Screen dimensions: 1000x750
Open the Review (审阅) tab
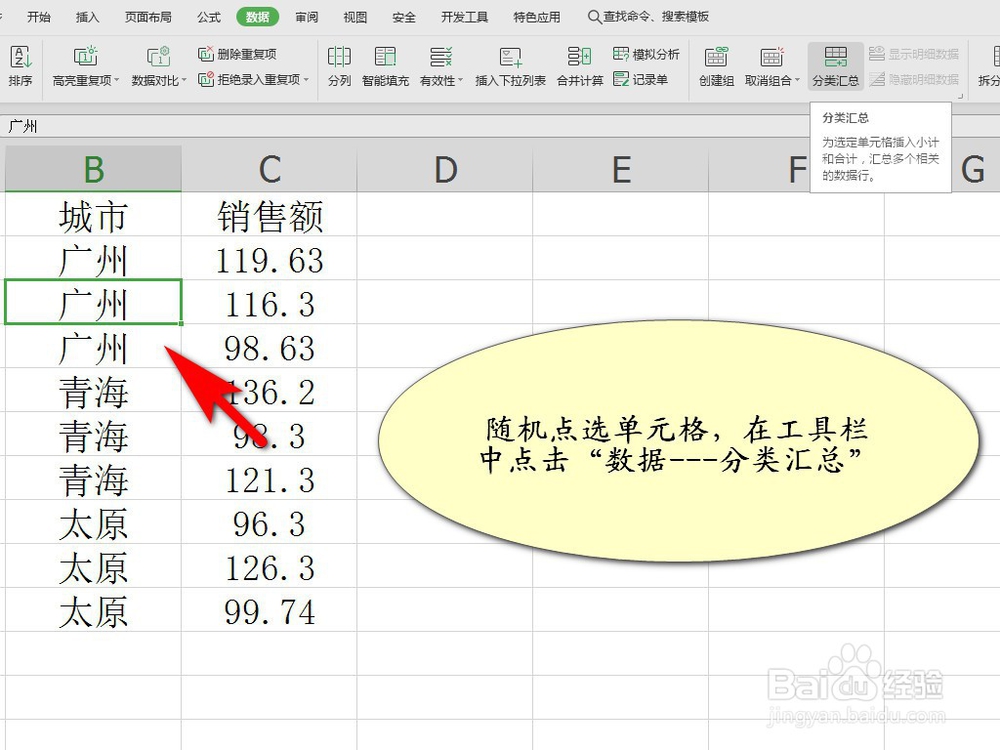click(307, 17)
